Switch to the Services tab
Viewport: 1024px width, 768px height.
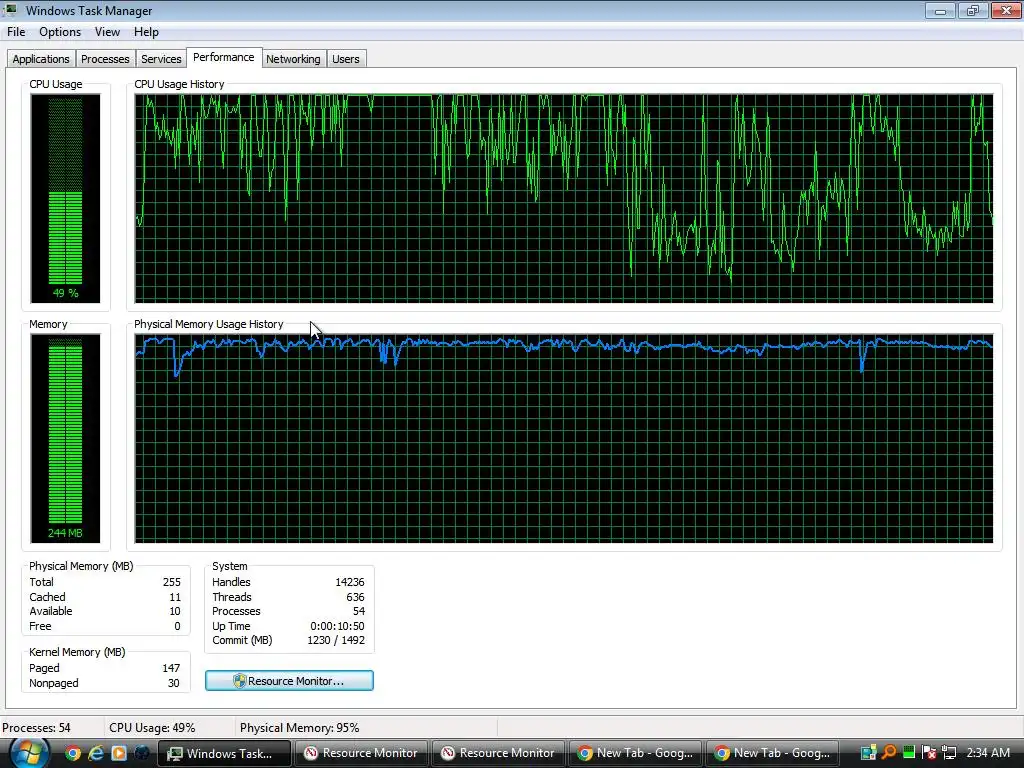click(161, 59)
